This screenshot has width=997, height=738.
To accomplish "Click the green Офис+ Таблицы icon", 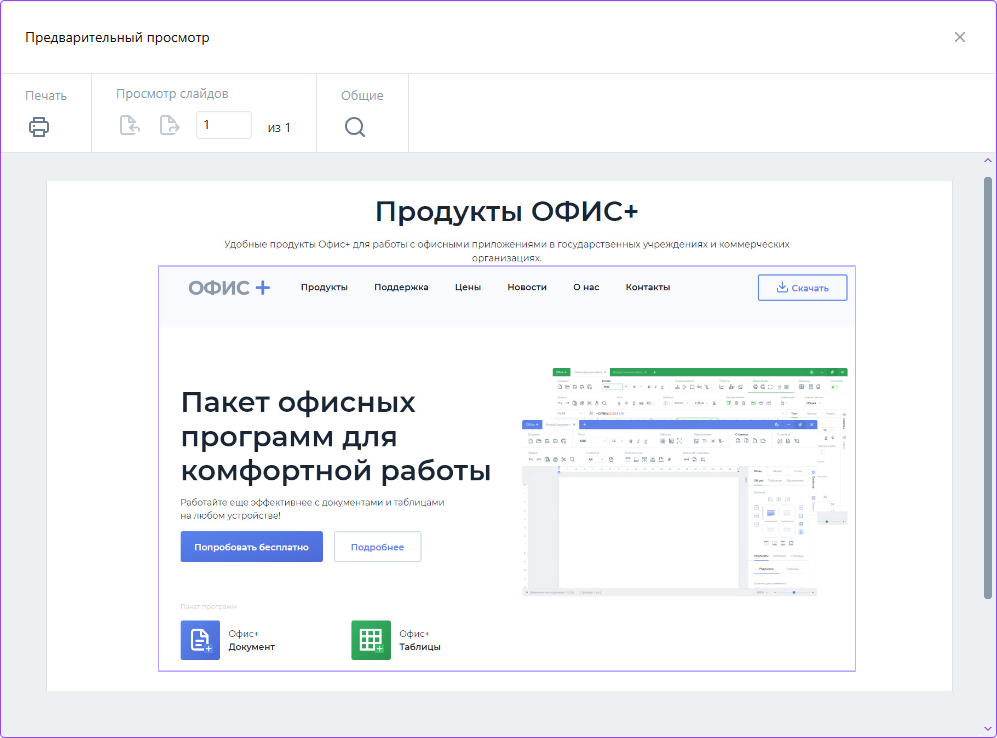I will (x=371, y=640).
